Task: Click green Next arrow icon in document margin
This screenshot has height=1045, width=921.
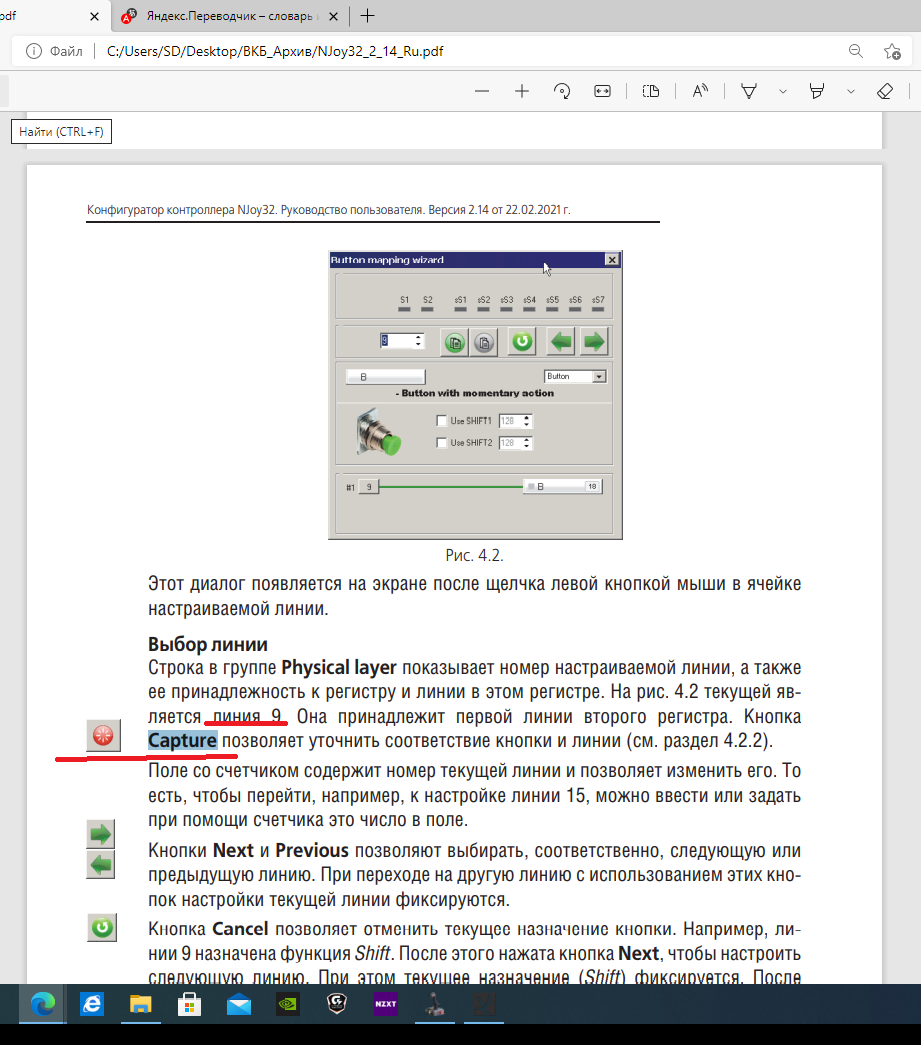Action: click(101, 834)
